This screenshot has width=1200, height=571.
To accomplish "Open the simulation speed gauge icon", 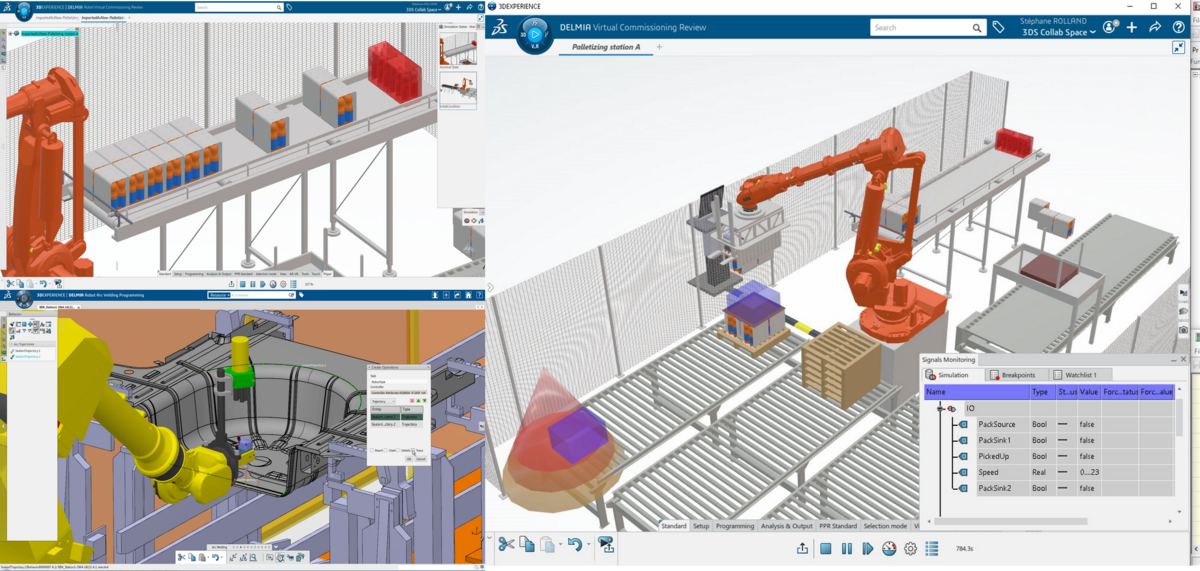I will 889,548.
